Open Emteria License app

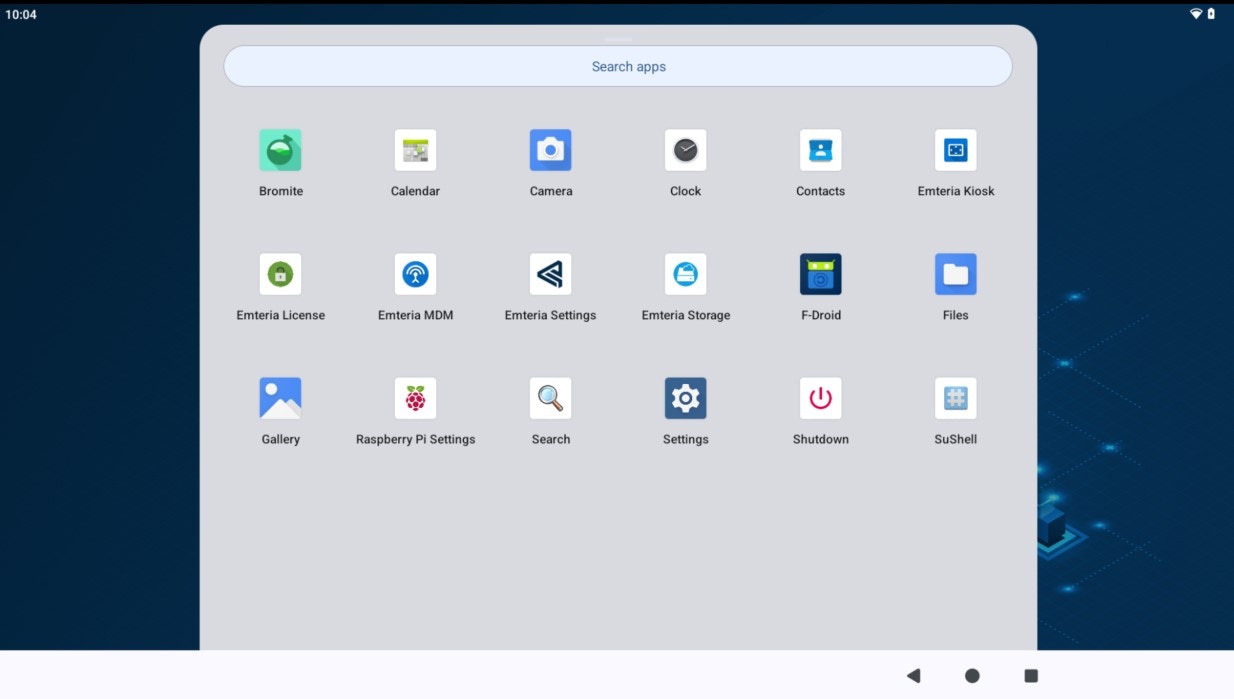coord(280,274)
